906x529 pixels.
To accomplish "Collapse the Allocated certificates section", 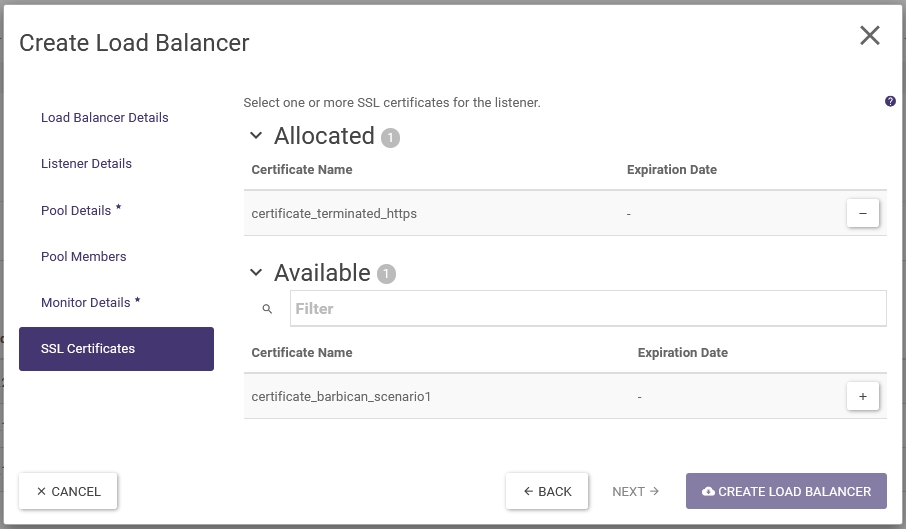I will (x=256, y=136).
